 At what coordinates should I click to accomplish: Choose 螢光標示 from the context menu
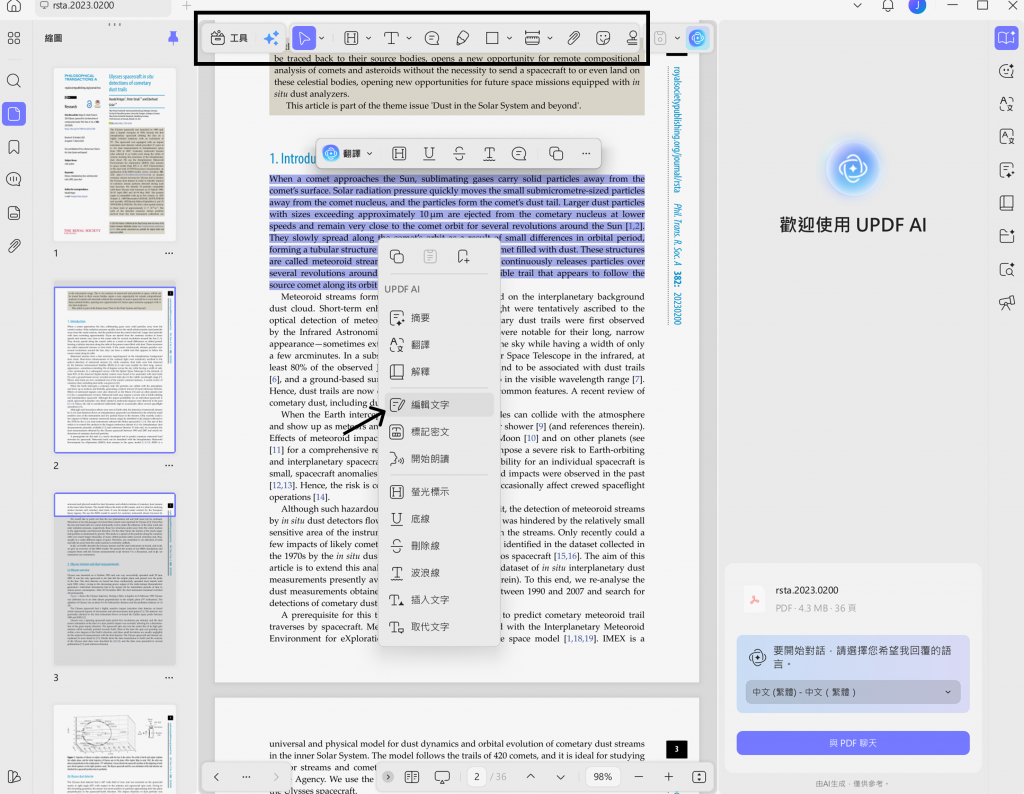pyautogui.click(x=439, y=492)
